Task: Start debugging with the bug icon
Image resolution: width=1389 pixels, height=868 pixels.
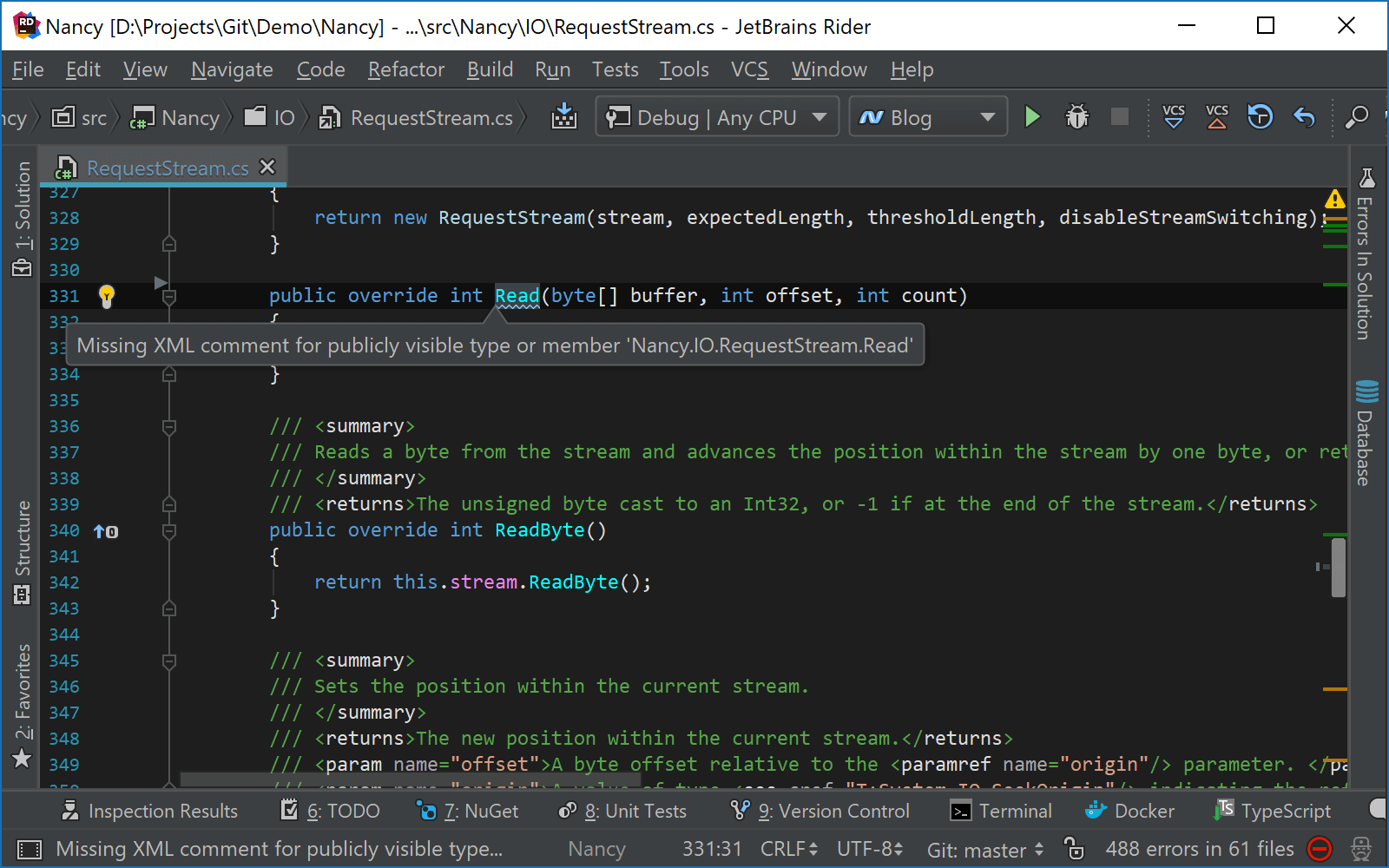Action: coord(1076,116)
